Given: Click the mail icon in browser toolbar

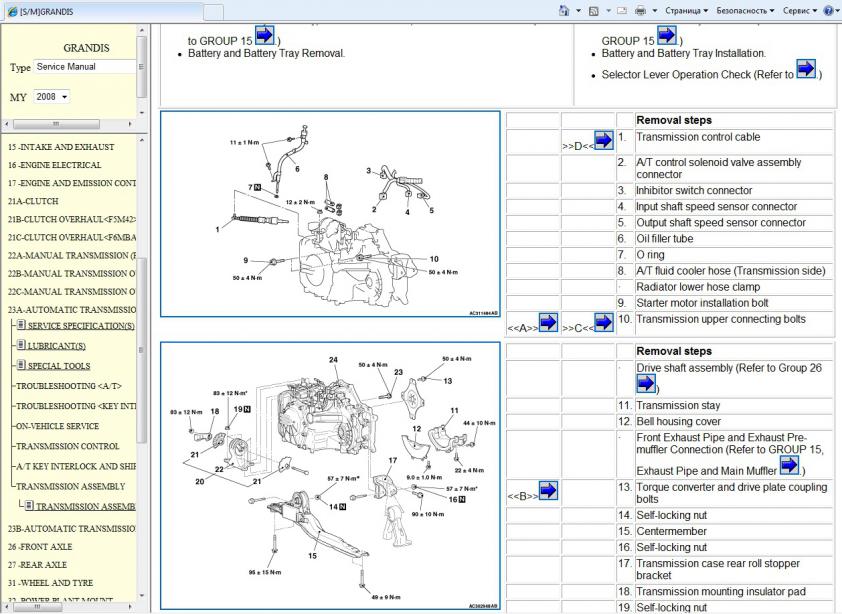Looking at the screenshot, I should [622, 10].
